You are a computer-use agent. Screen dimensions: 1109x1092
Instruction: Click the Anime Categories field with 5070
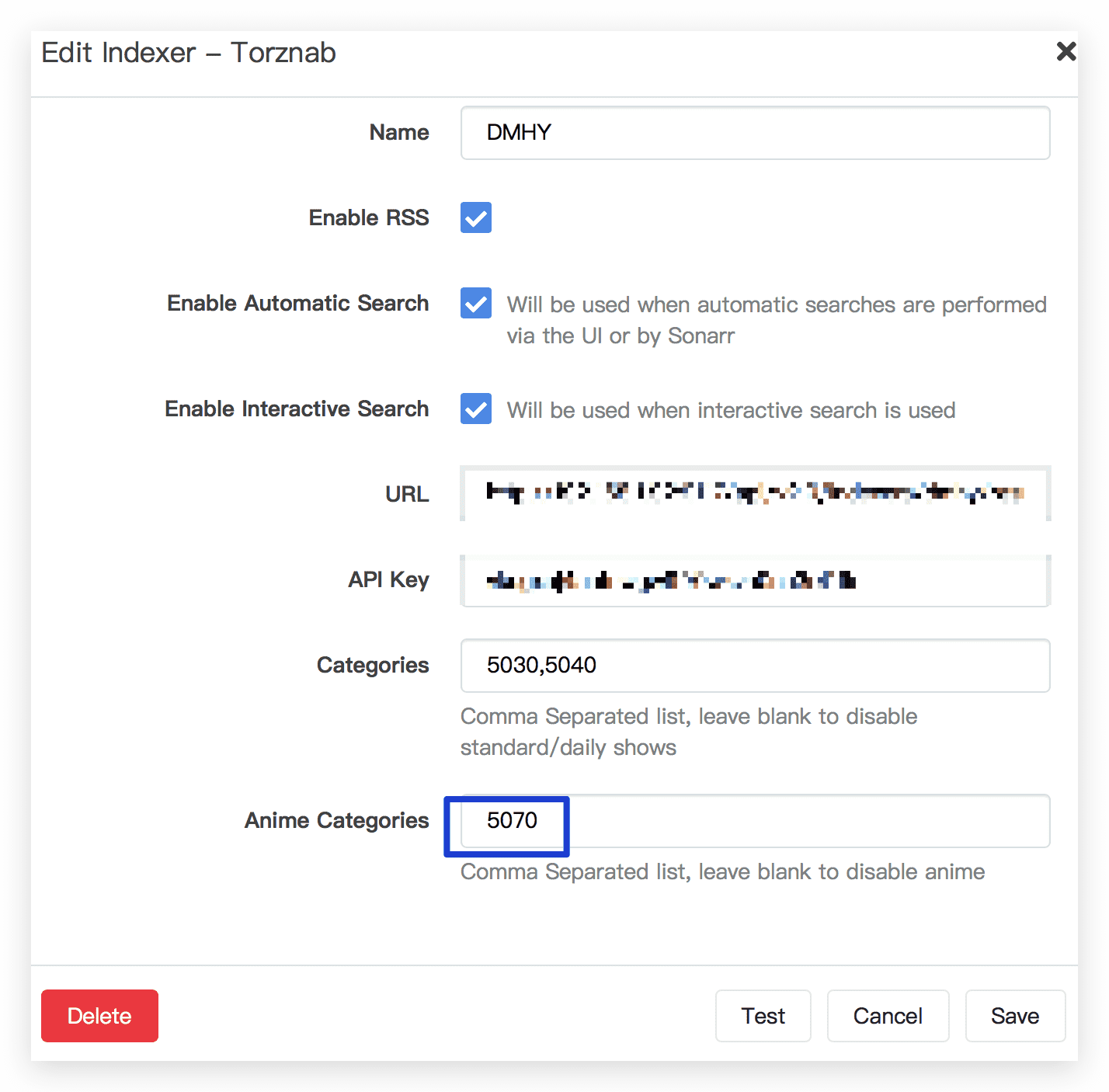[755, 821]
